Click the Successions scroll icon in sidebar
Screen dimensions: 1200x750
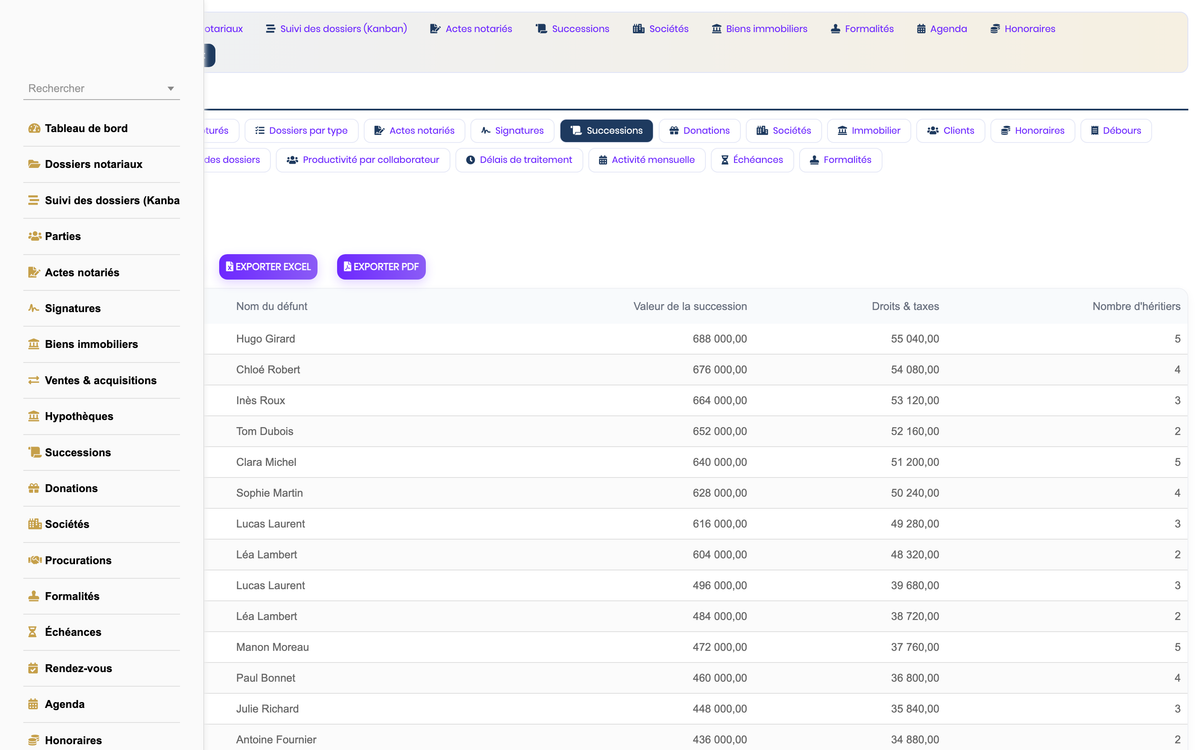click(x=34, y=452)
